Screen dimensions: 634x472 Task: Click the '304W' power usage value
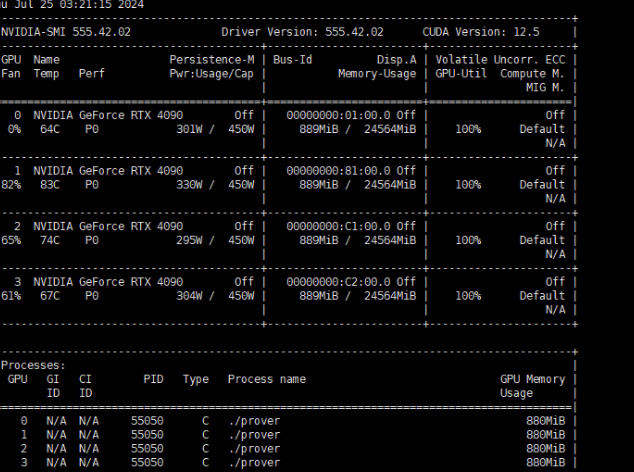(x=189, y=296)
